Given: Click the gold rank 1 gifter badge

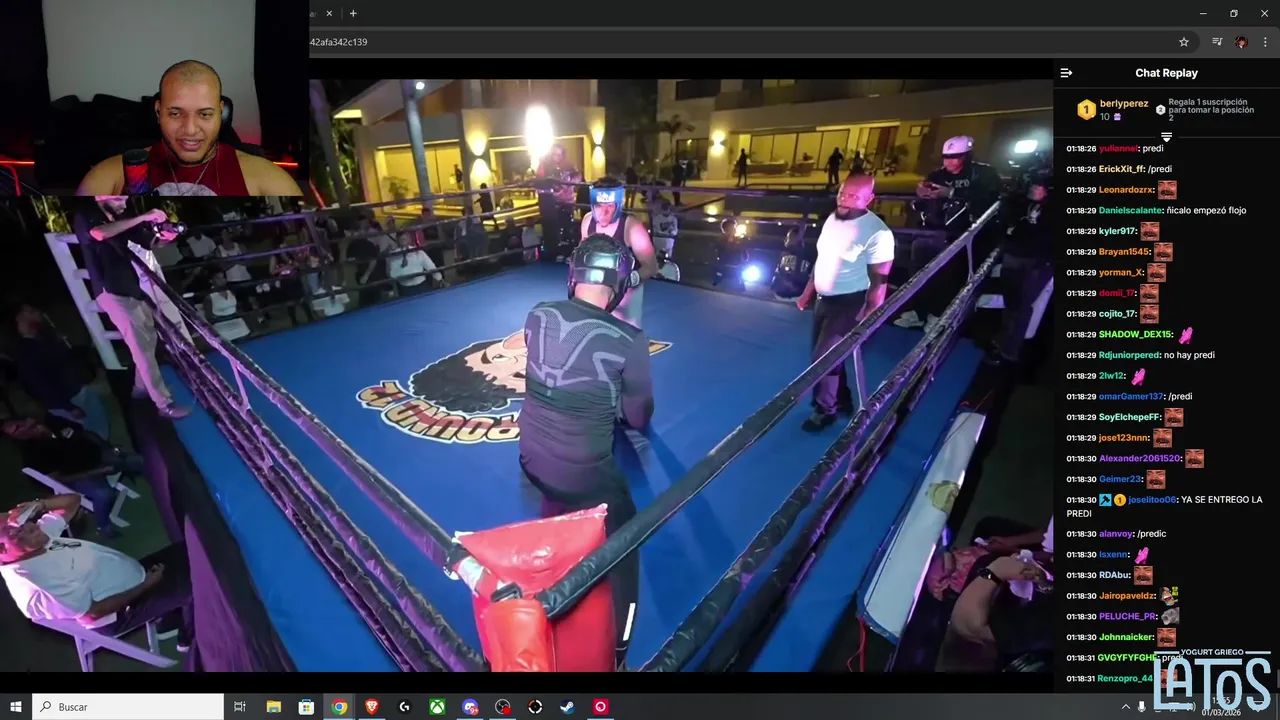Looking at the screenshot, I should point(1086,109).
